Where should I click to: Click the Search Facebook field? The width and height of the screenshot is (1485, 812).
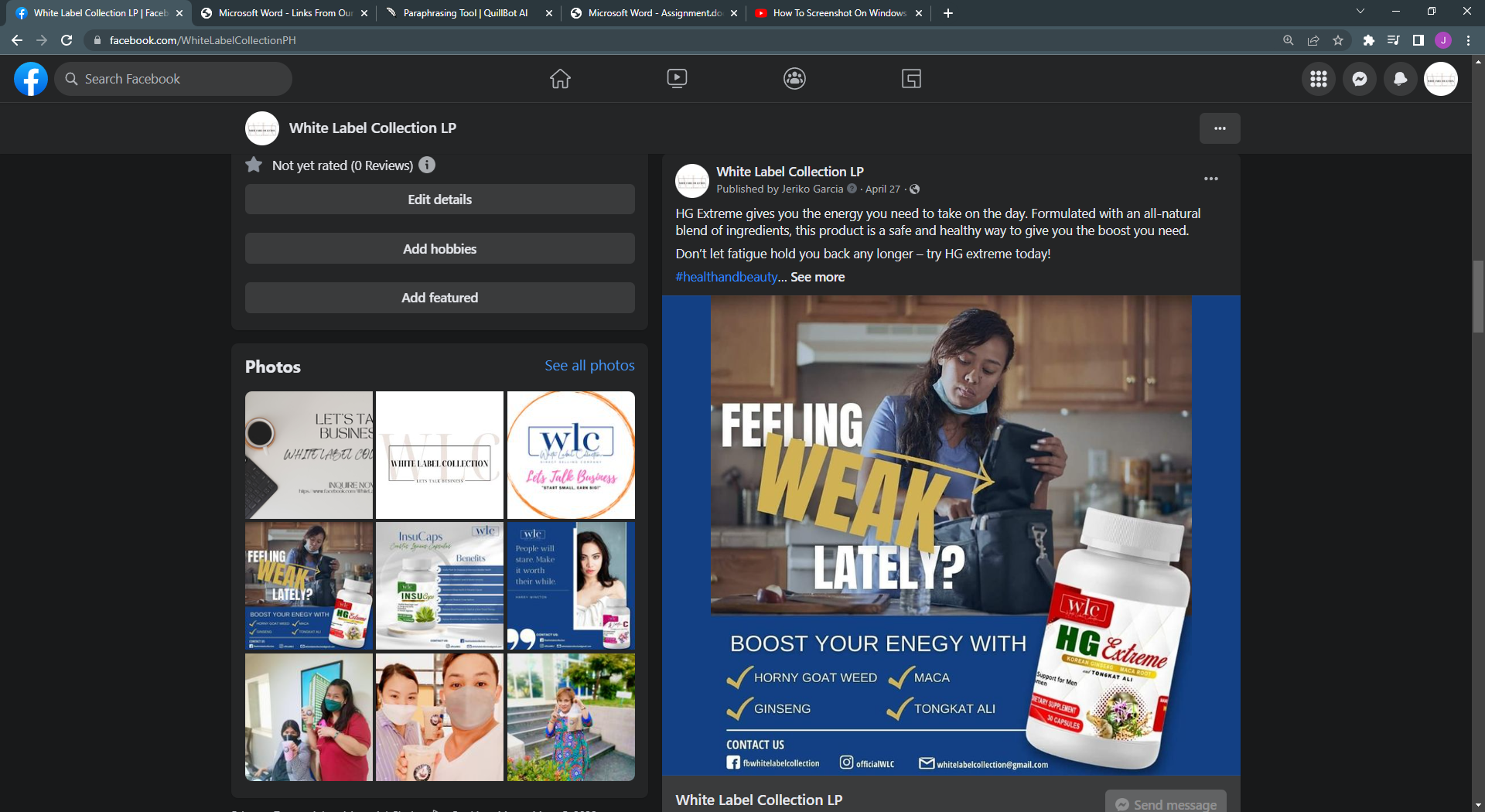[x=173, y=79]
